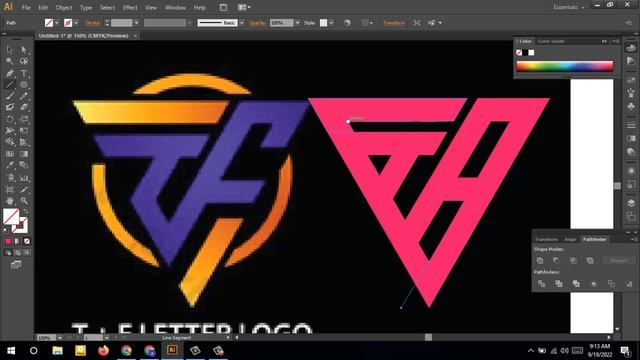Open the File menu
This screenshot has height=360, width=640.
(x=26, y=7)
